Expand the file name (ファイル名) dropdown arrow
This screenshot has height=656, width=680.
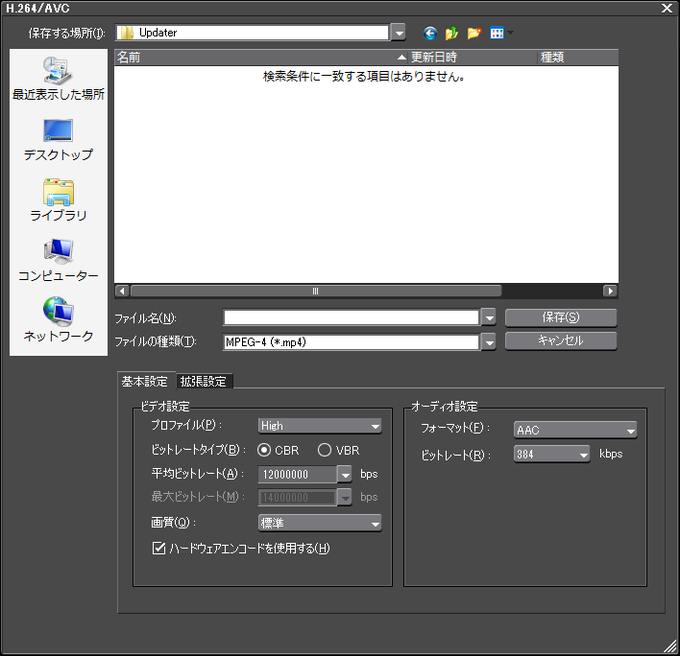coord(489,318)
